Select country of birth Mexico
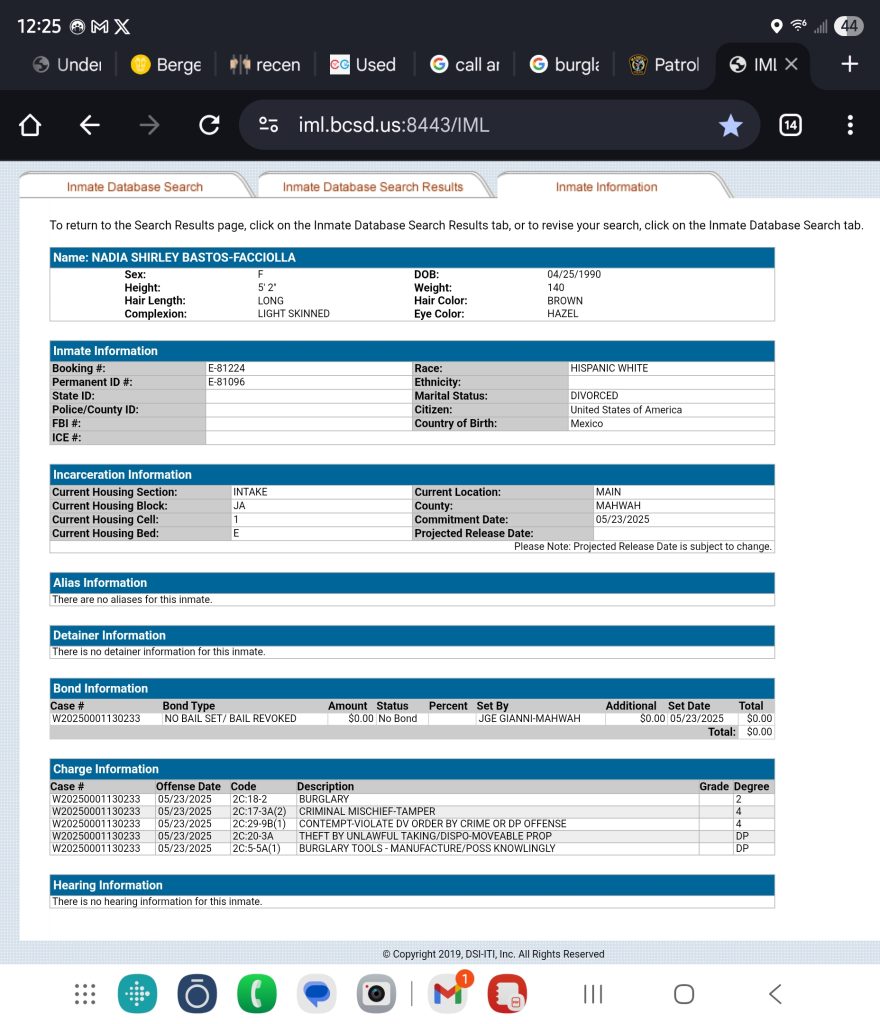The width and height of the screenshot is (880, 1024). (x=587, y=423)
